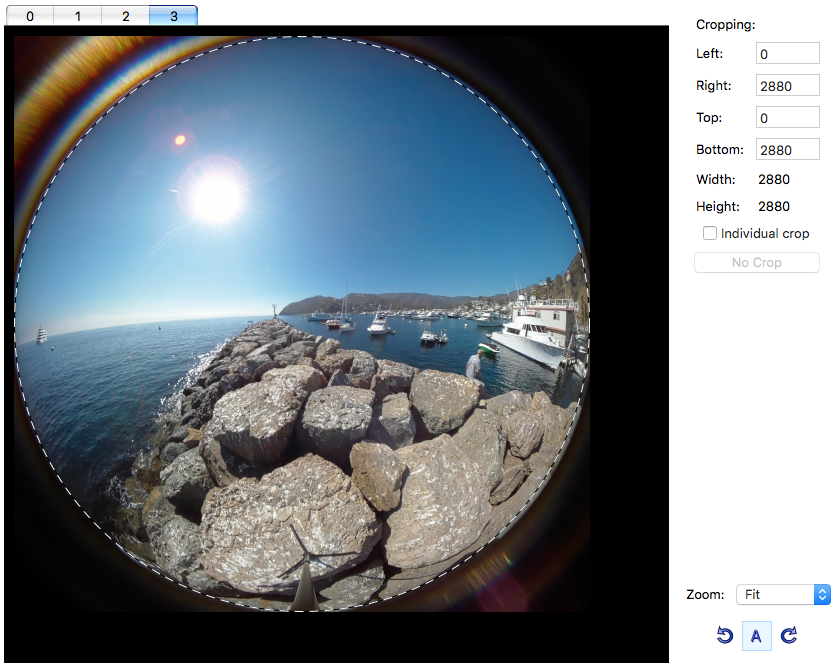Click the Height value 2880
This screenshot has width=839, height=671.
[774, 207]
